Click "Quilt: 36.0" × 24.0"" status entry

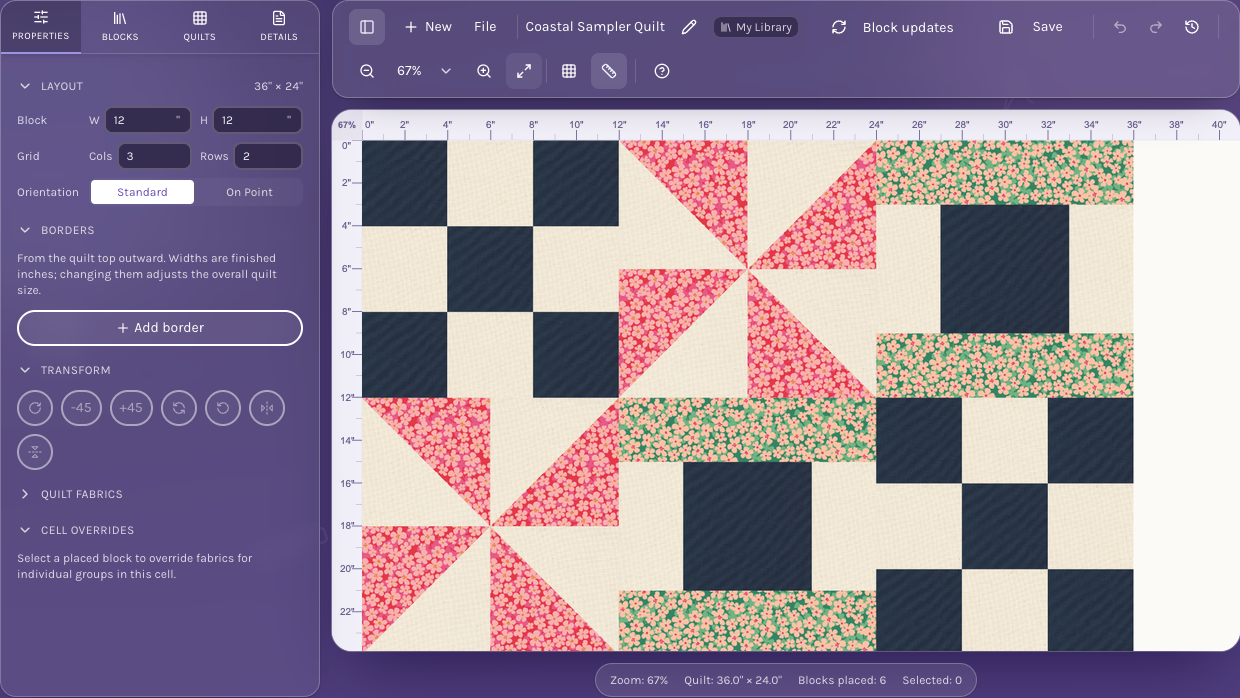[x=733, y=680]
